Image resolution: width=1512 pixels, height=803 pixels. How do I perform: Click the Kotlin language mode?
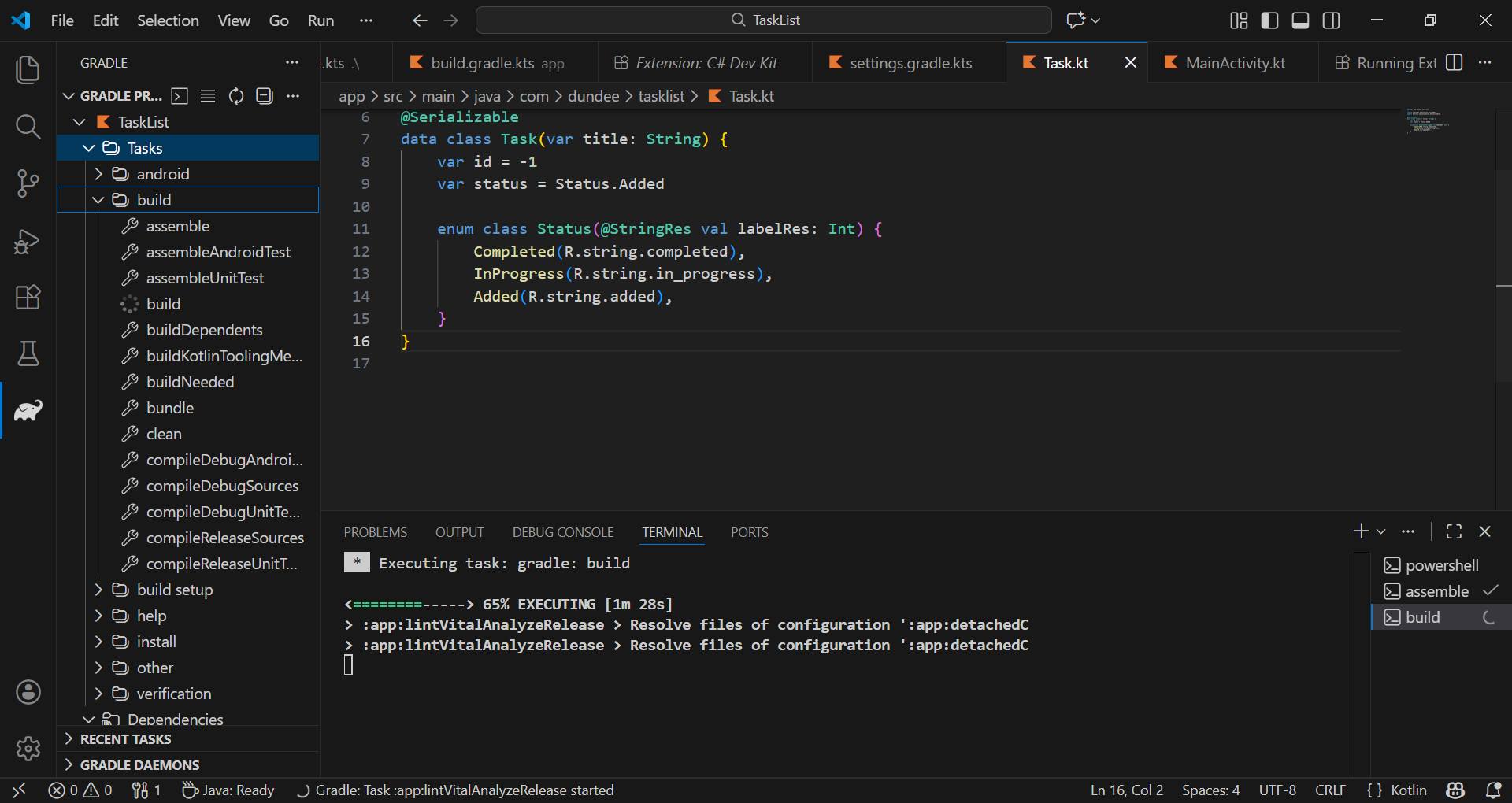click(x=1408, y=790)
